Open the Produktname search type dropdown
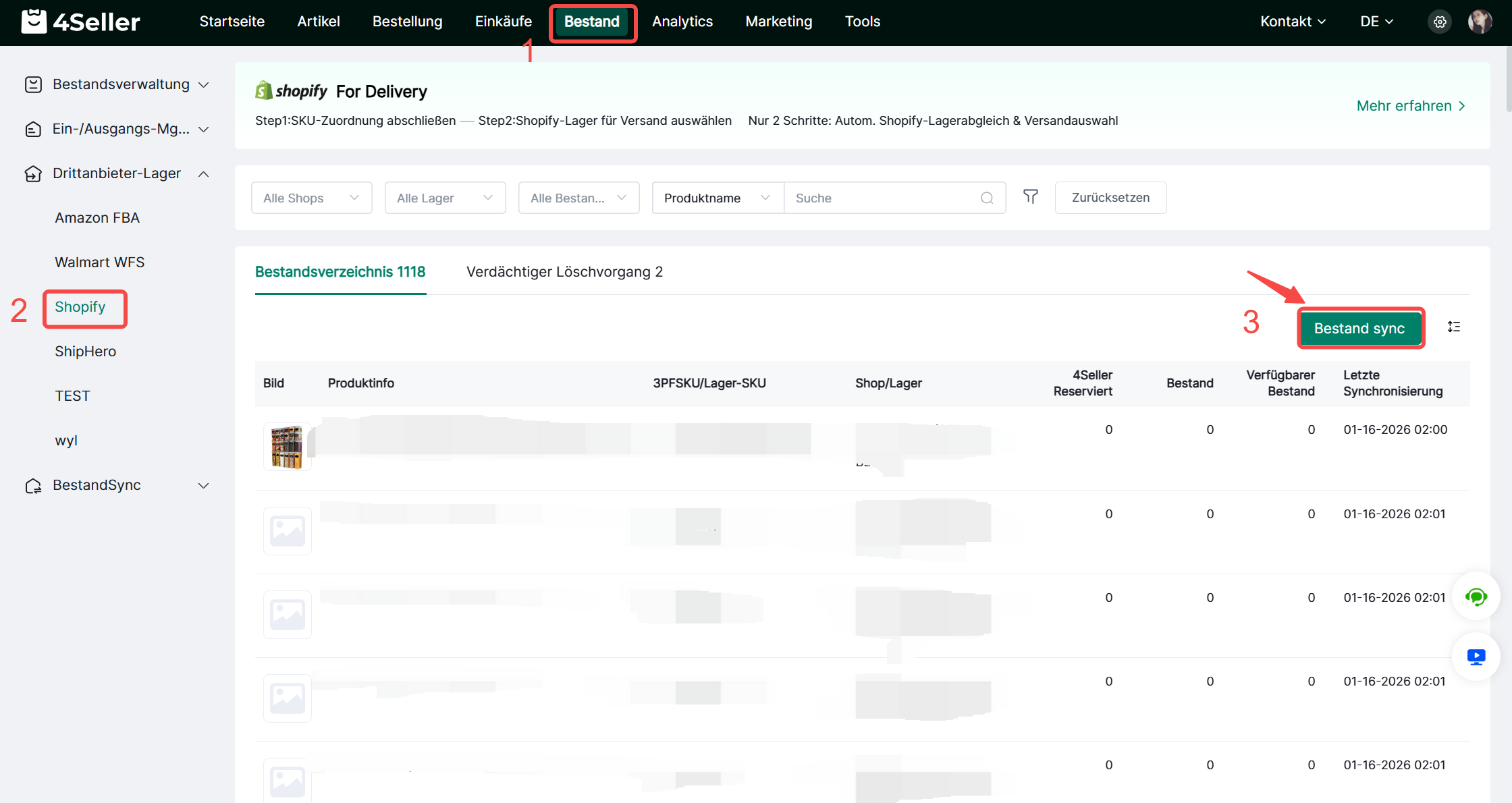 (x=717, y=198)
